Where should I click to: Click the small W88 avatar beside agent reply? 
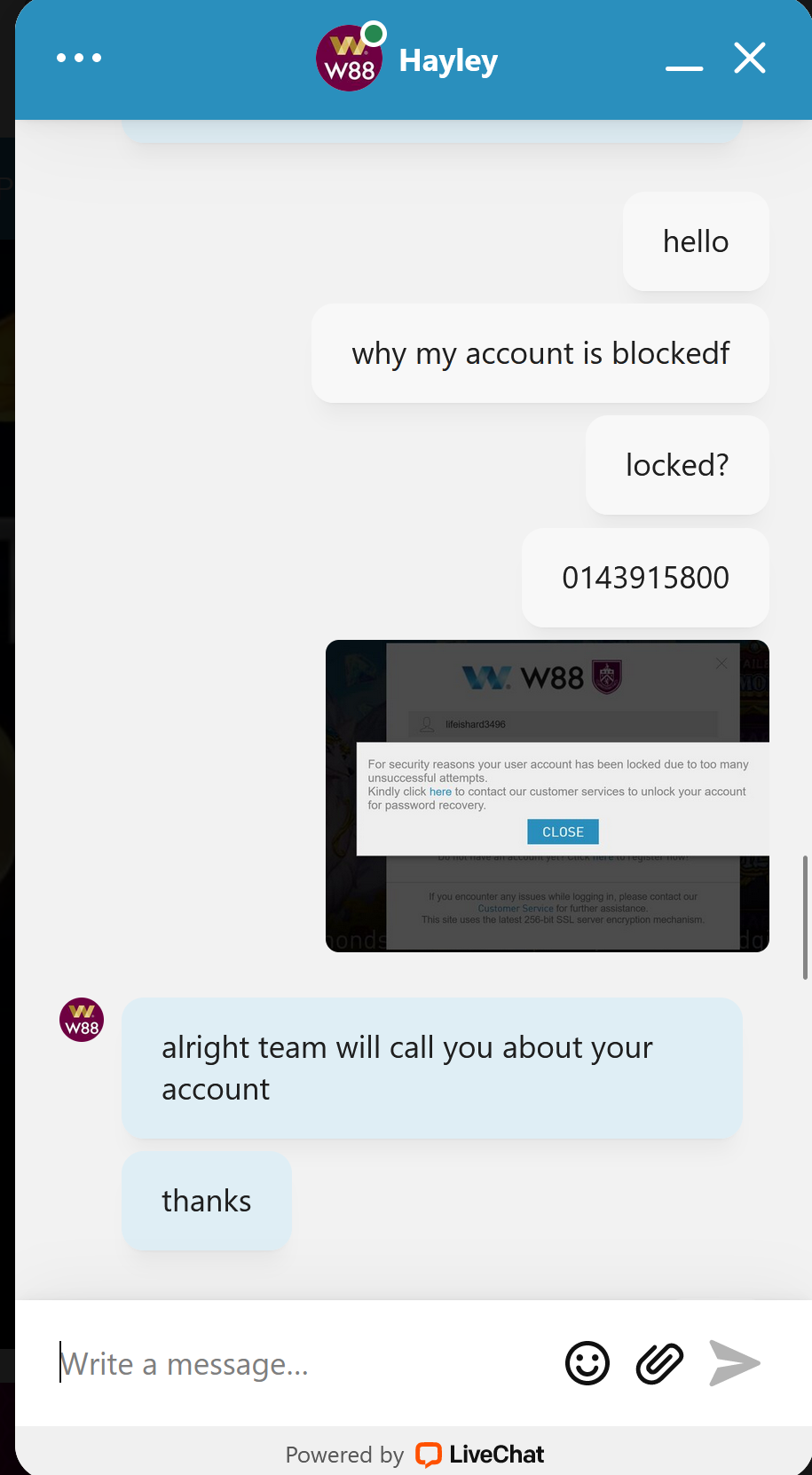(82, 1020)
